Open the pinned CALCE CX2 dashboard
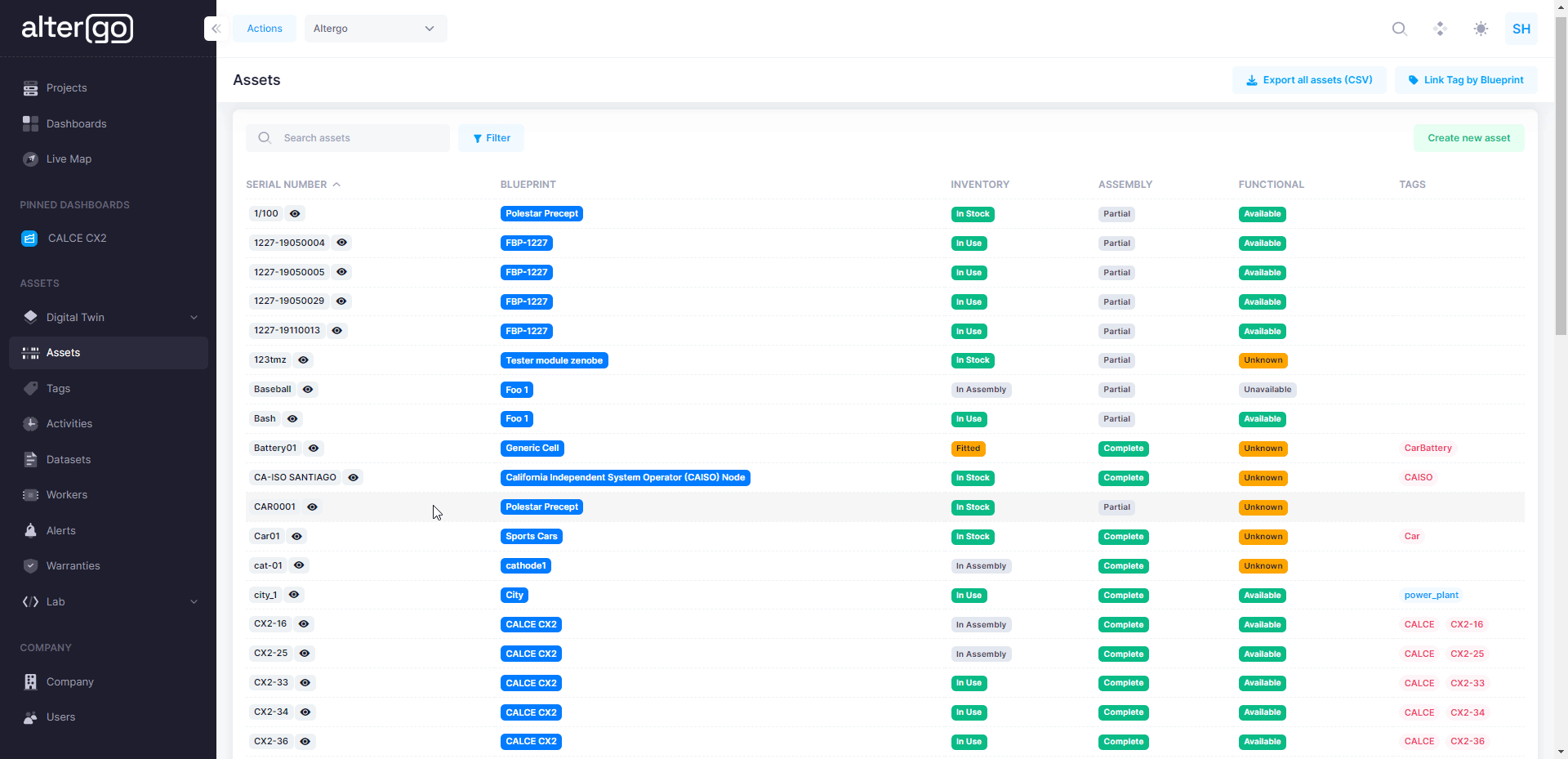Viewport: 1568px width, 759px height. (77, 238)
